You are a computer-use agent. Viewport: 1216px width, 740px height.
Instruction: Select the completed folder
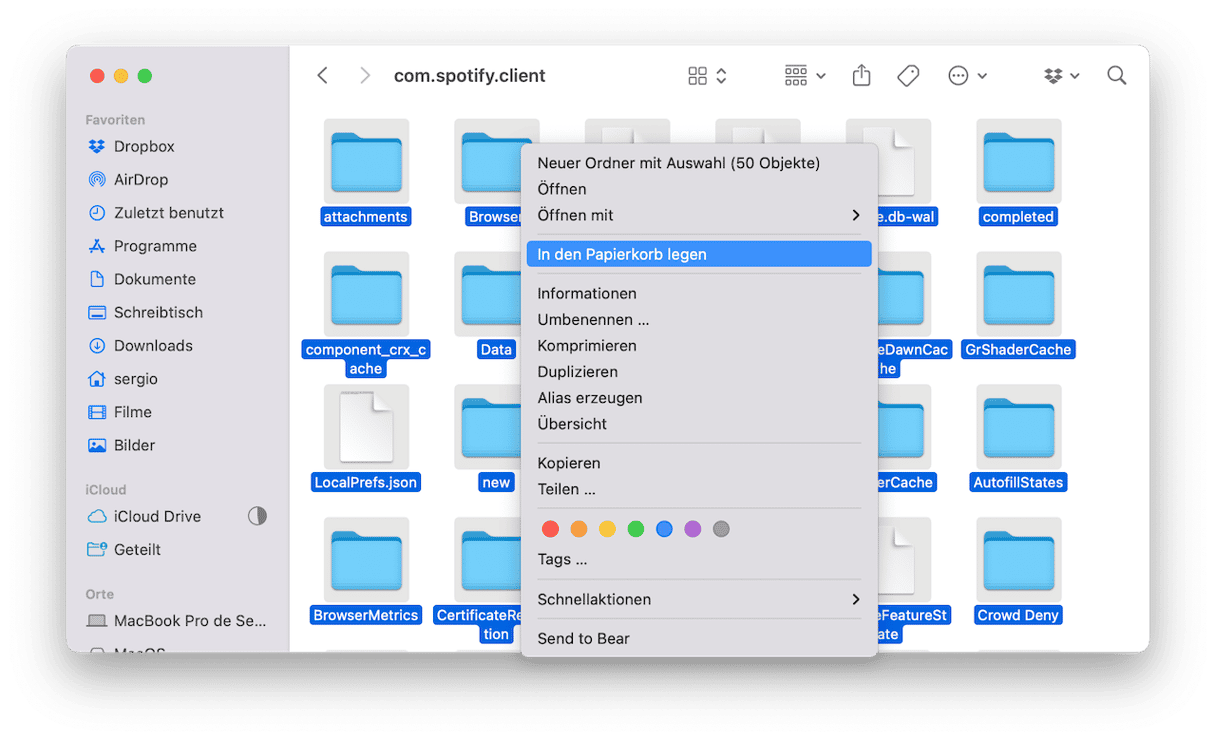pyautogui.click(x=1018, y=172)
